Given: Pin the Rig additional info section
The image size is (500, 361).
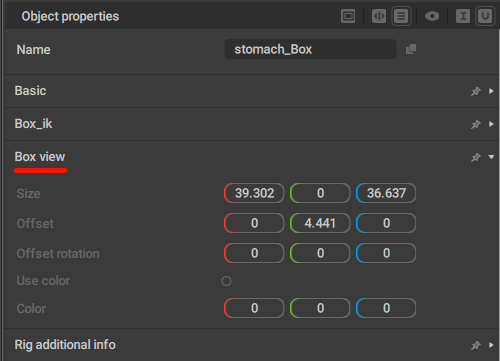Looking at the screenshot, I should (476, 345).
